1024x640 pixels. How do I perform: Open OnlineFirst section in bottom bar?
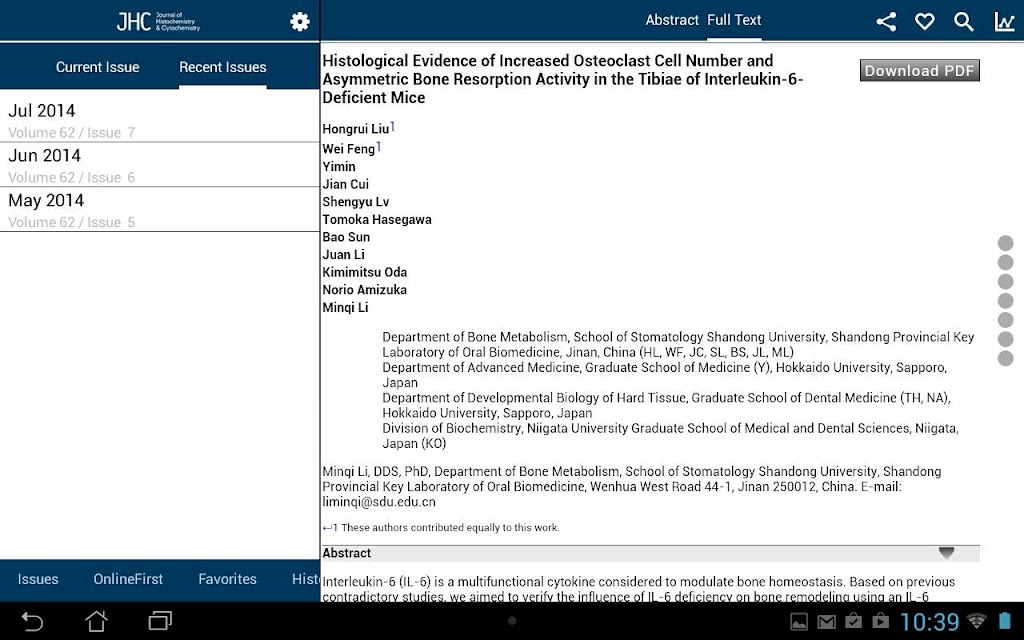pyautogui.click(x=128, y=579)
